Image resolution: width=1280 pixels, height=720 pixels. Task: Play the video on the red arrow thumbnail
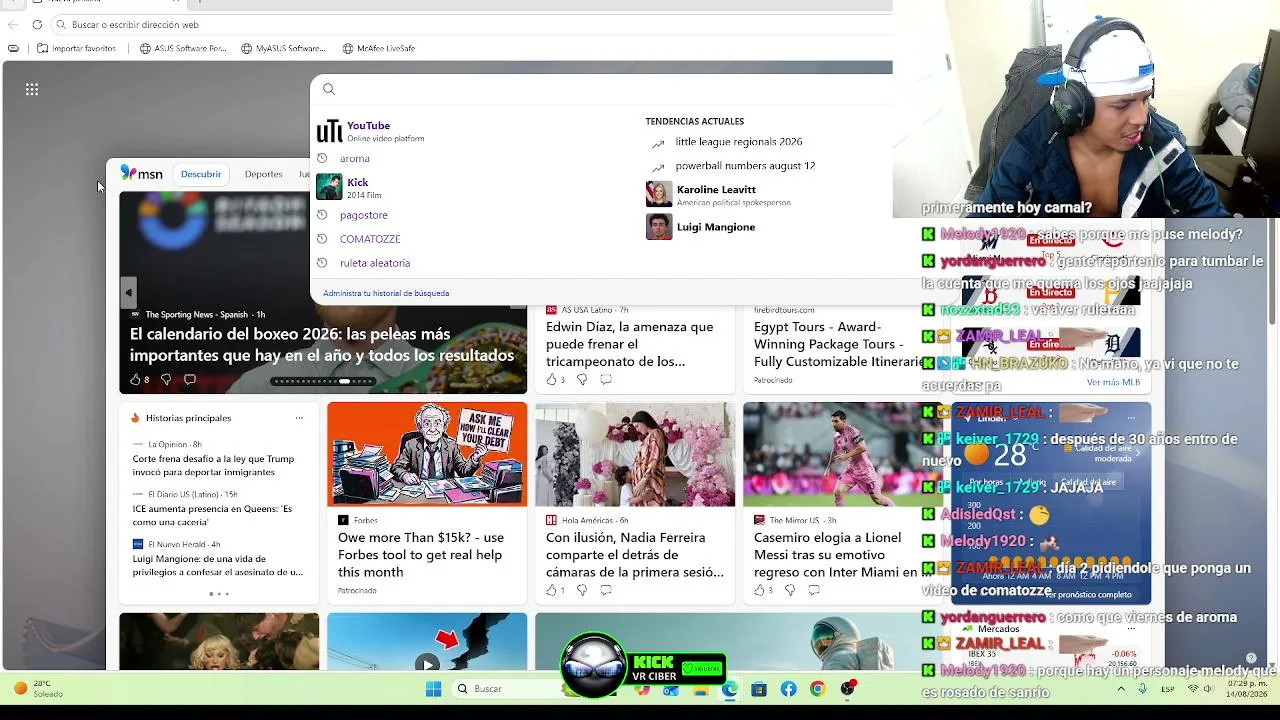(427, 663)
